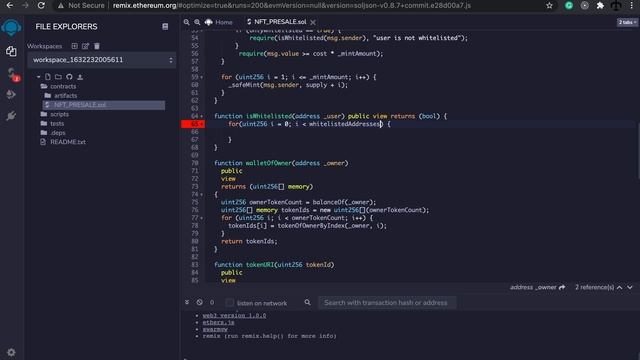Fold code at line 59

[202, 77]
